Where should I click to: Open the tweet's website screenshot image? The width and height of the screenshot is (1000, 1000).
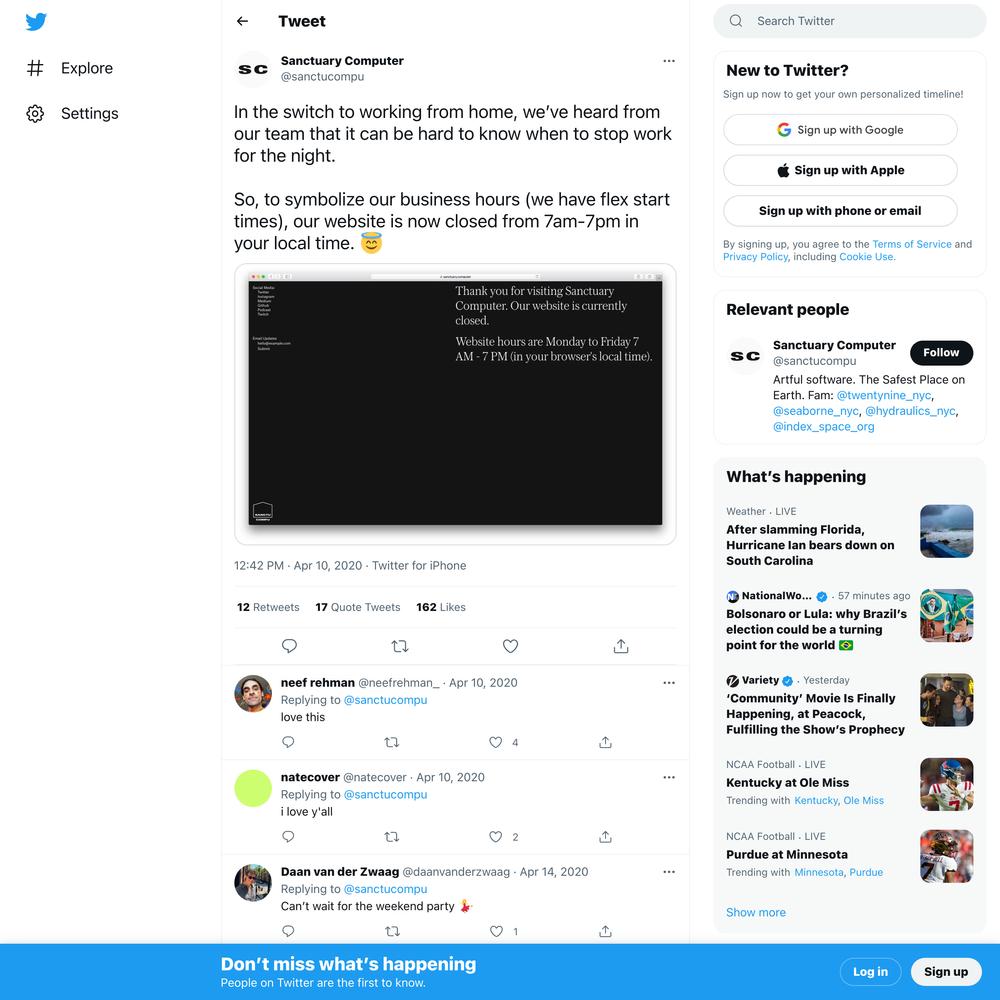455,404
